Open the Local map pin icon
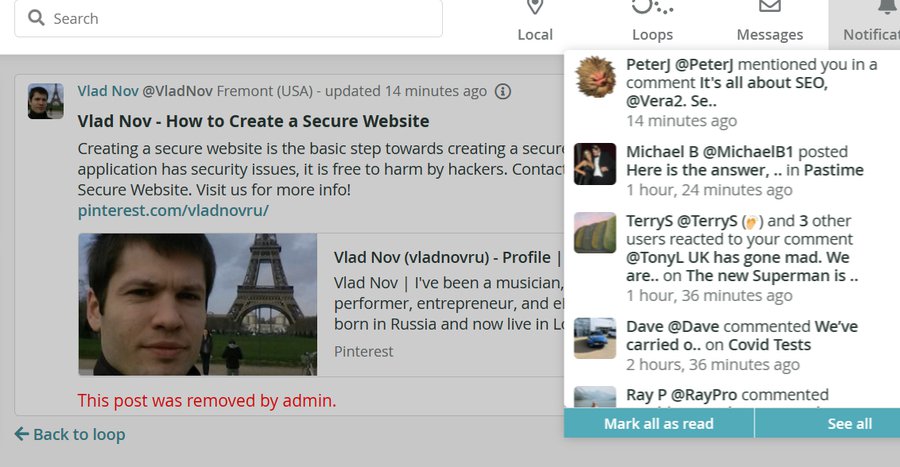Image resolution: width=900 pixels, height=467 pixels. point(535,6)
